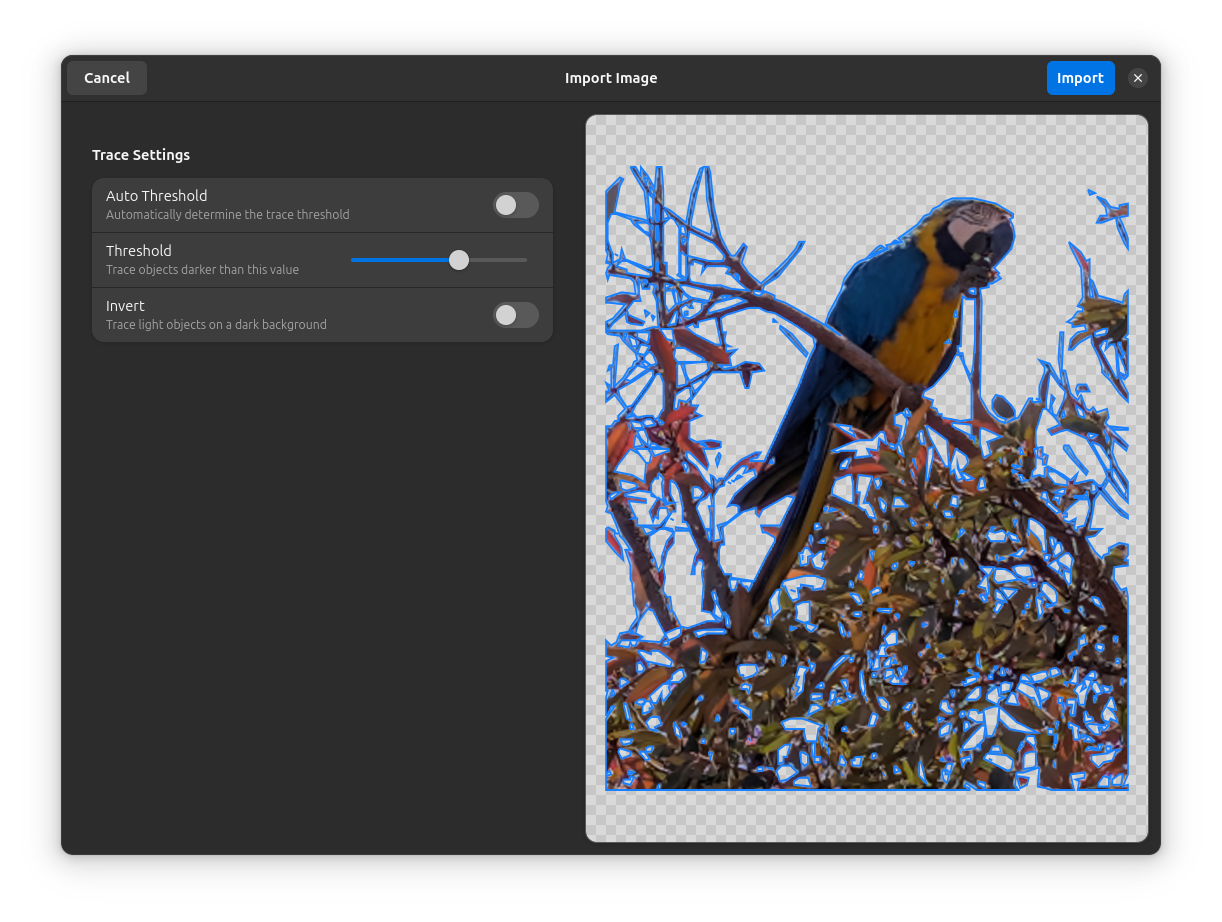
Task: Click the "Invert" row label
Action: 125,306
